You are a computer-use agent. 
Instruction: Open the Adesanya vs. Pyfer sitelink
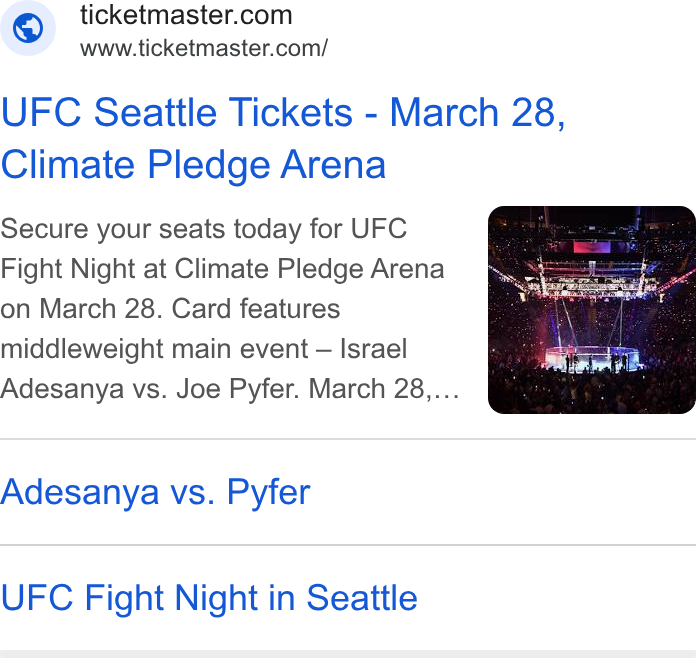[155, 492]
